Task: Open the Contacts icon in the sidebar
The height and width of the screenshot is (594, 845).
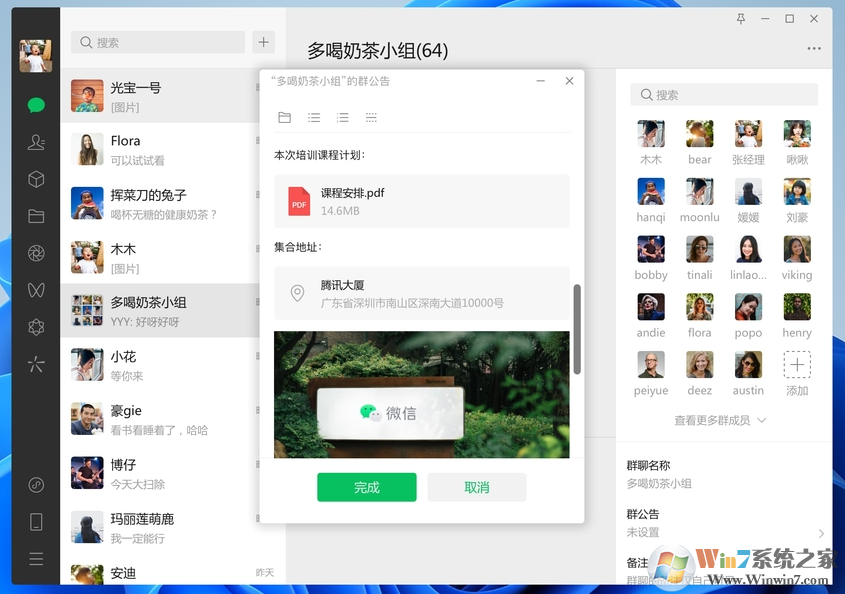Action: pos(36,142)
